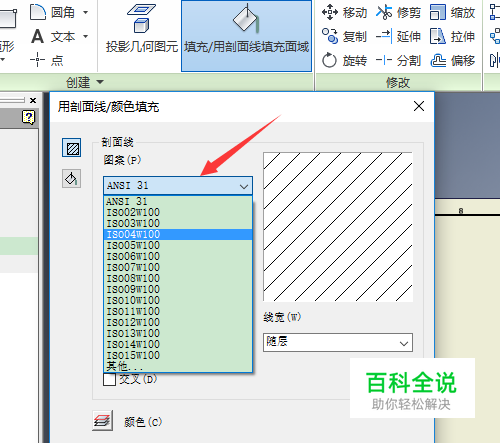Click the hatch pattern preview box
This screenshot has height=443, width=500.
[x=338, y=227]
